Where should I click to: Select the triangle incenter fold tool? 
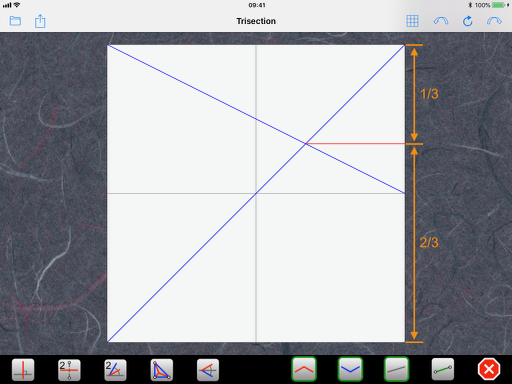coord(162,370)
